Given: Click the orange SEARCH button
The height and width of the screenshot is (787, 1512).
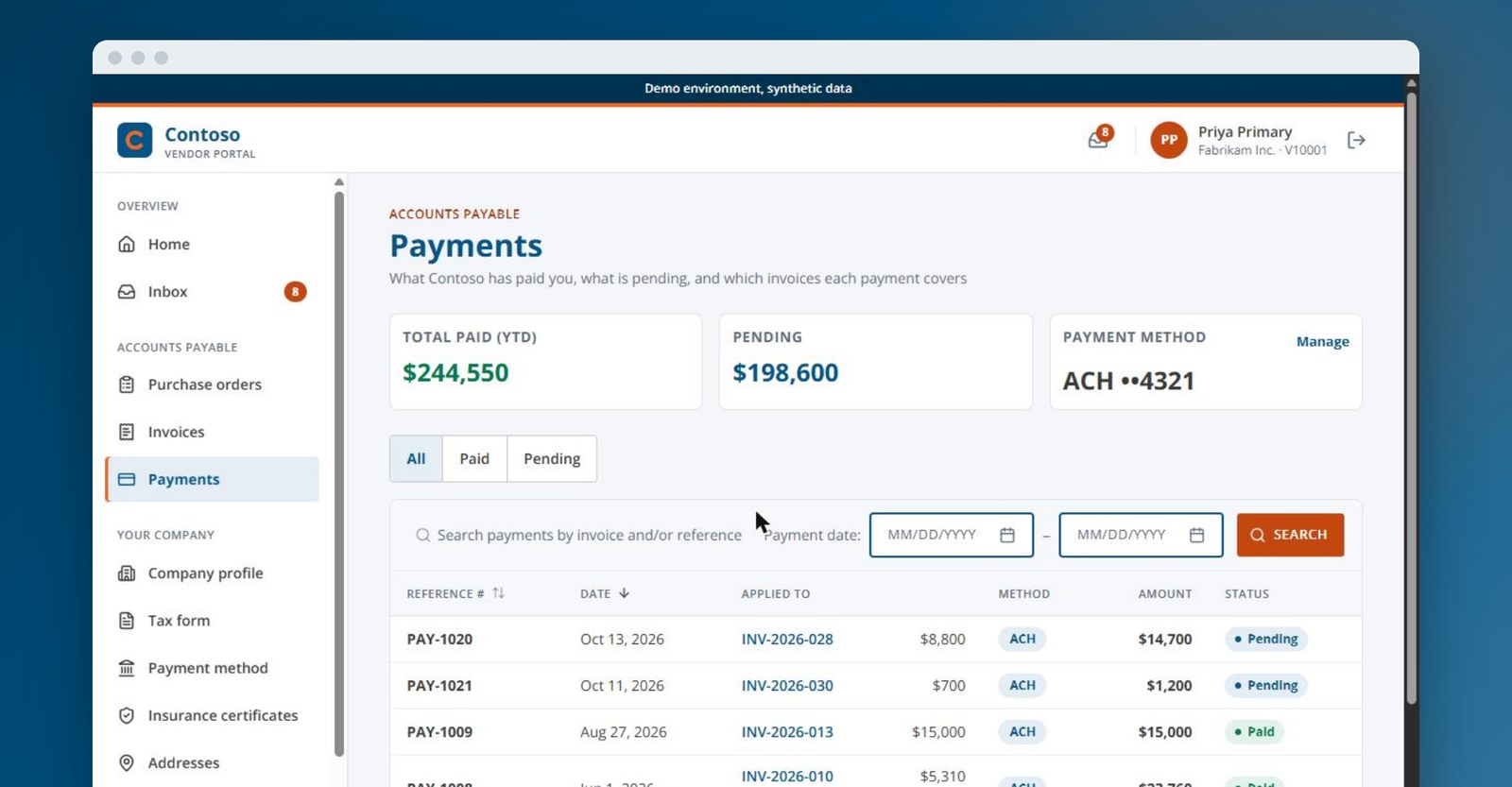Looking at the screenshot, I should pyautogui.click(x=1290, y=535).
